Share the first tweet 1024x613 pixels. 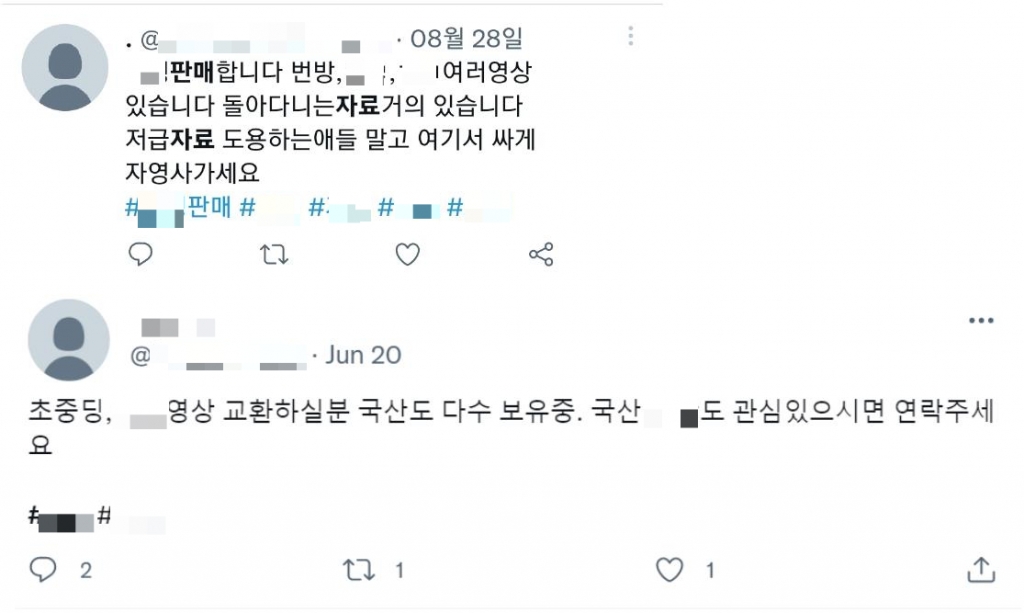coord(541,254)
